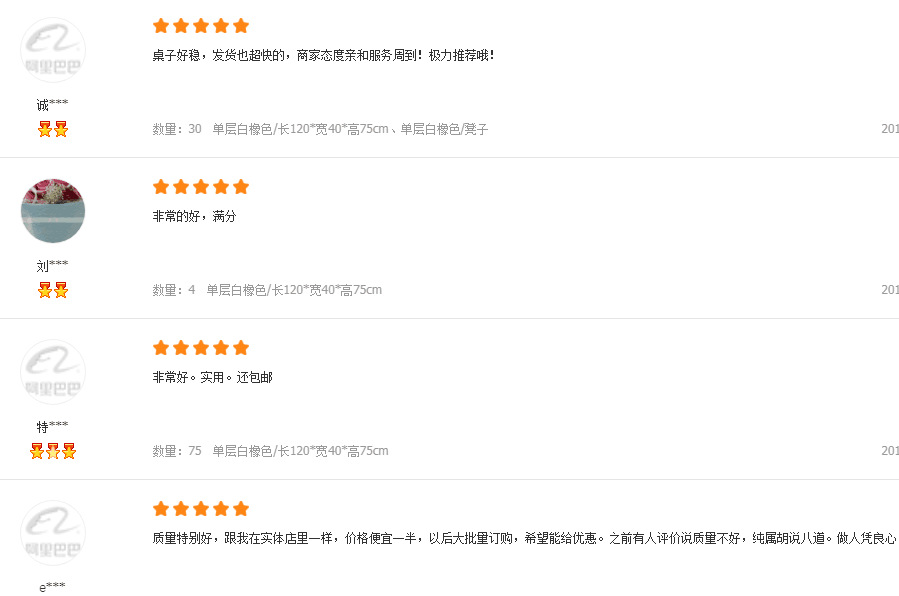
Task: Click the avatar of reviewer e***
Action: pyautogui.click(x=53, y=533)
